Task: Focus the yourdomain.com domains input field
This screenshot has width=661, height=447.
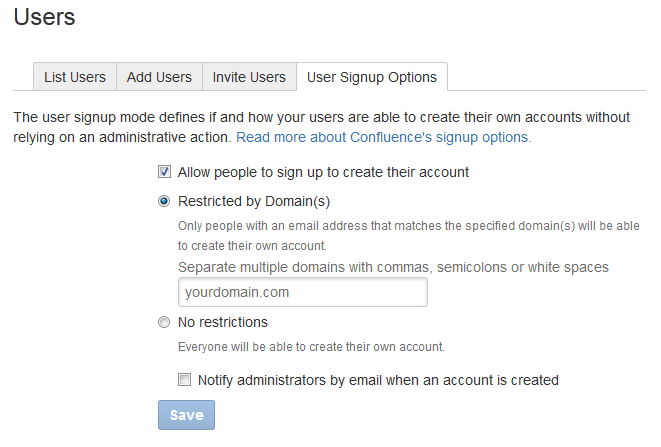Action: pos(303,293)
